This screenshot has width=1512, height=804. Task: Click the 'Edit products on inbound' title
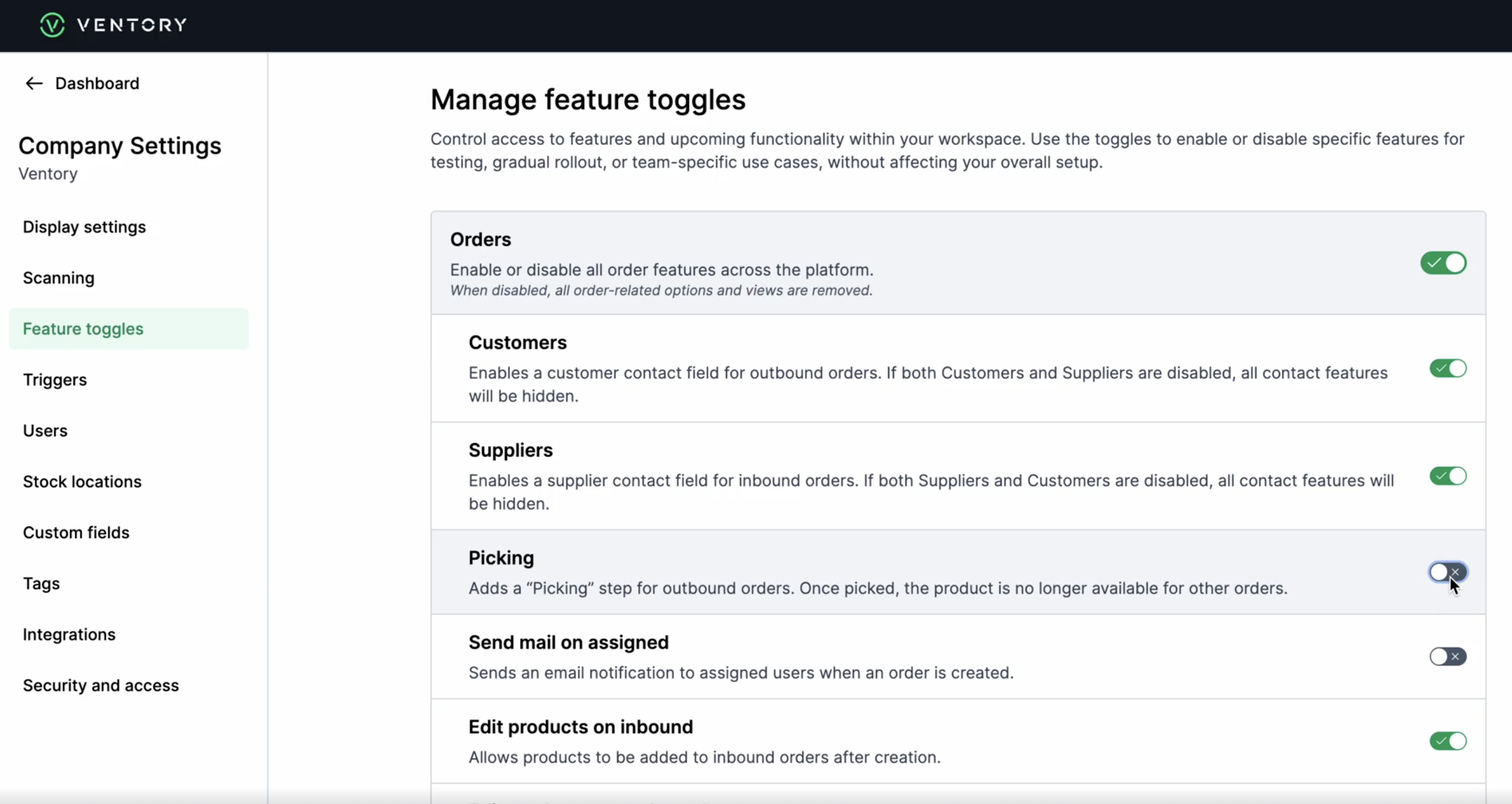(581, 727)
